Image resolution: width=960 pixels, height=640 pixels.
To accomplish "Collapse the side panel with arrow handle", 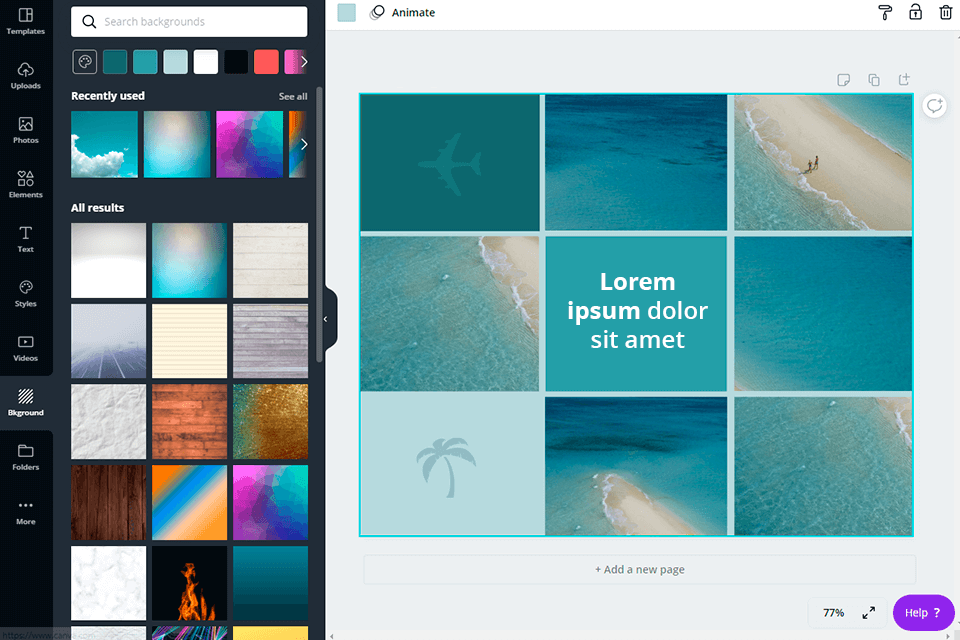I will click(x=325, y=319).
